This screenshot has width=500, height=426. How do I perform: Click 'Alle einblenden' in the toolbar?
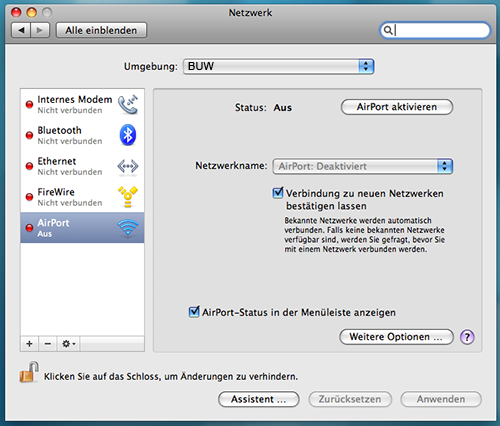tap(101, 30)
